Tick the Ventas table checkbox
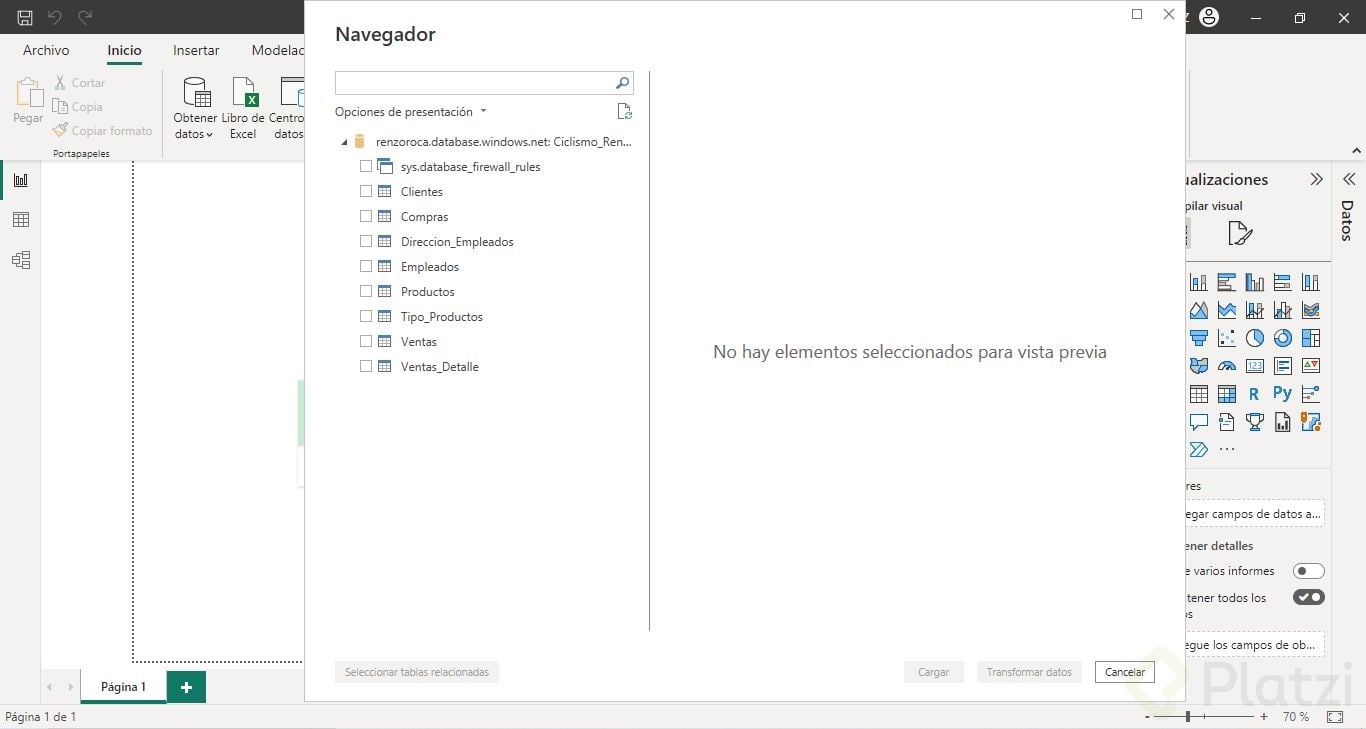Screen dimensions: 1366x729 click(366, 341)
